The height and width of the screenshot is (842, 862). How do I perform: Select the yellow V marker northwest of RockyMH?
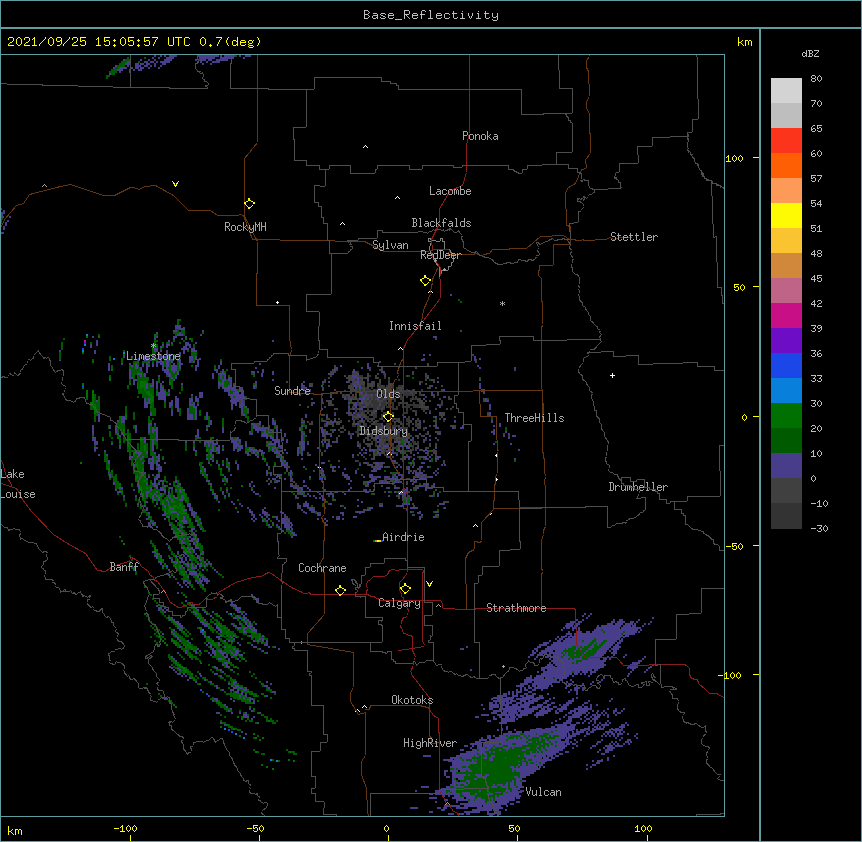[x=175, y=184]
